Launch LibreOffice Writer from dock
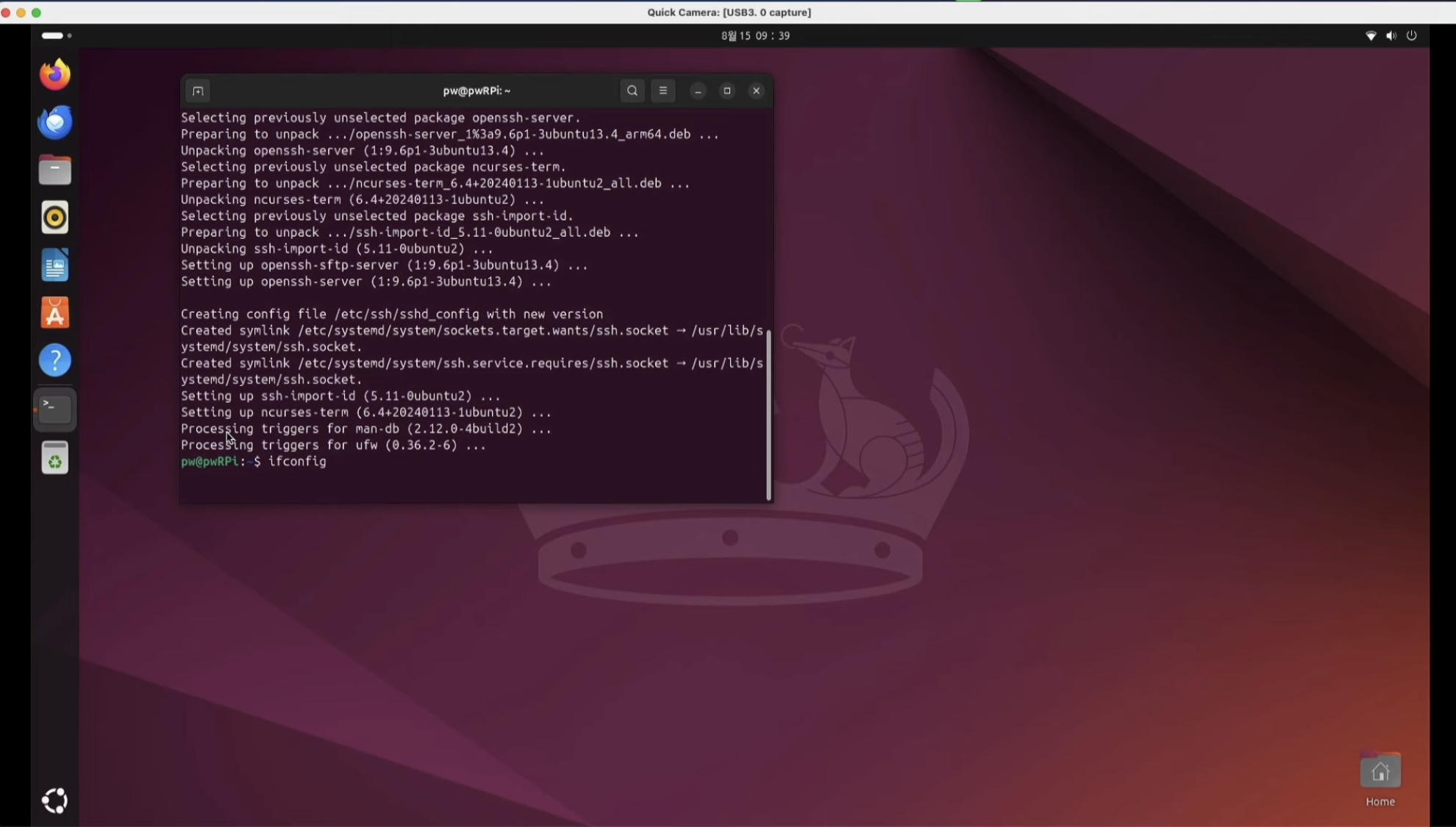 click(55, 265)
